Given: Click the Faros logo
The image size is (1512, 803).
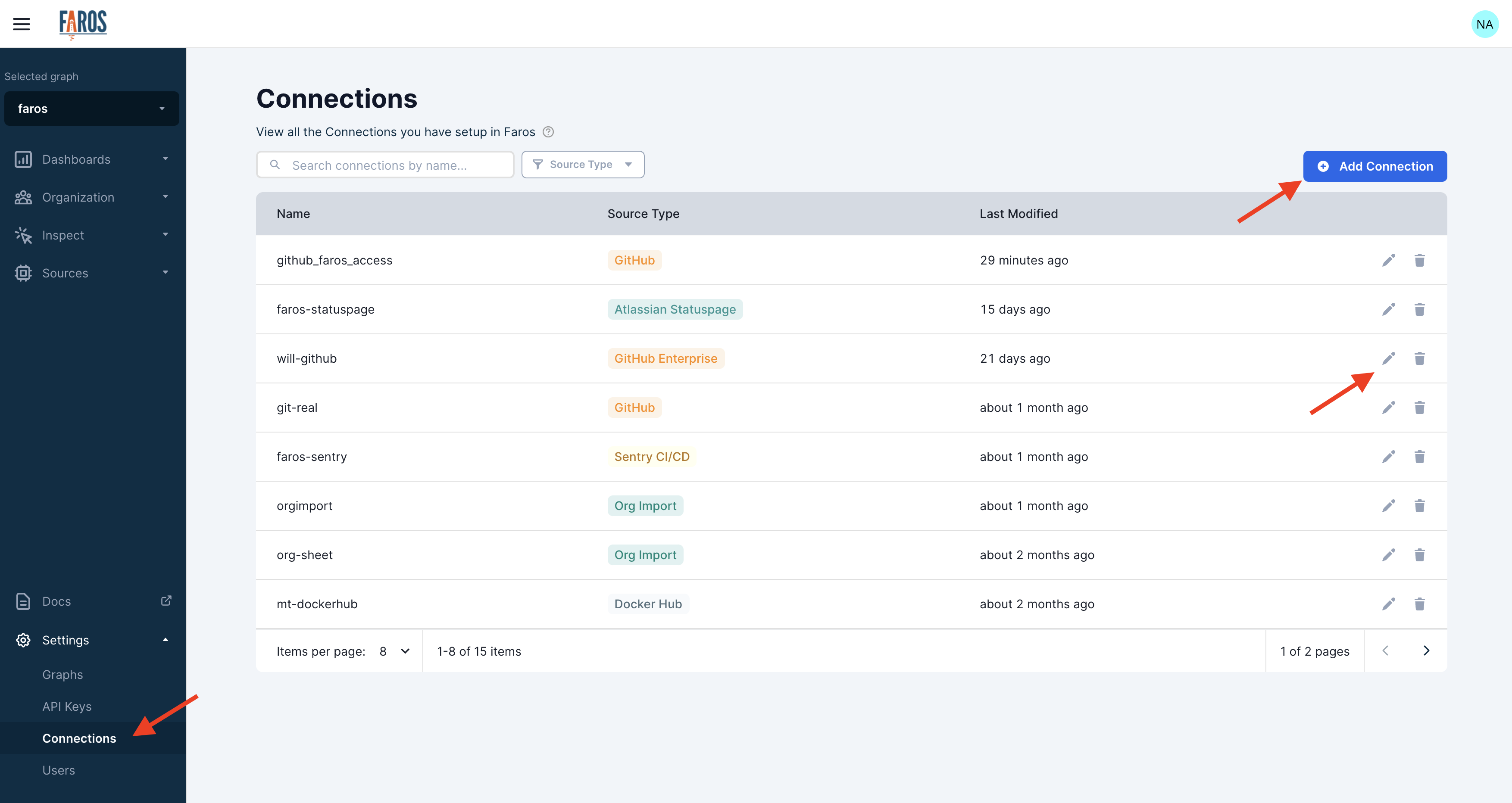Looking at the screenshot, I should [x=83, y=24].
